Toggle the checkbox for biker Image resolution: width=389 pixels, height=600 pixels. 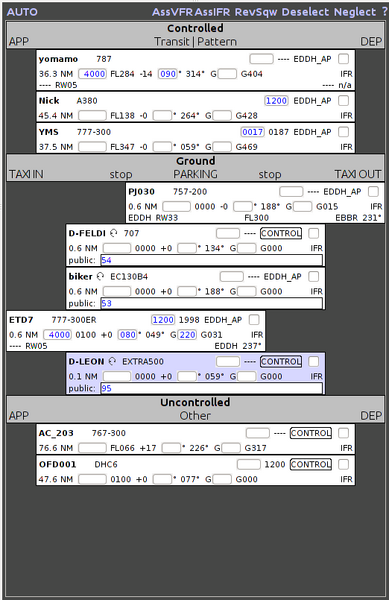[x=313, y=276]
